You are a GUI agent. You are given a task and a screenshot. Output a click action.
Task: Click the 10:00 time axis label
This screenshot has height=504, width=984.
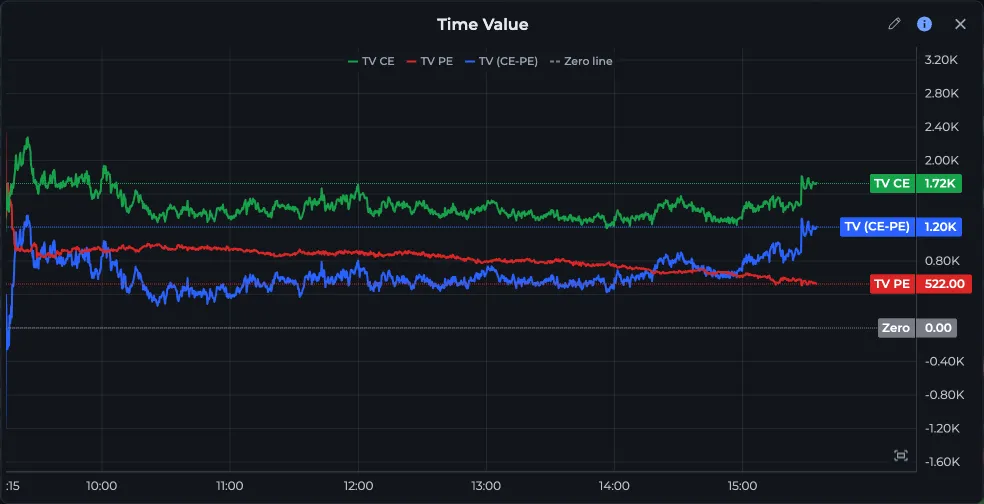(x=102, y=486)
